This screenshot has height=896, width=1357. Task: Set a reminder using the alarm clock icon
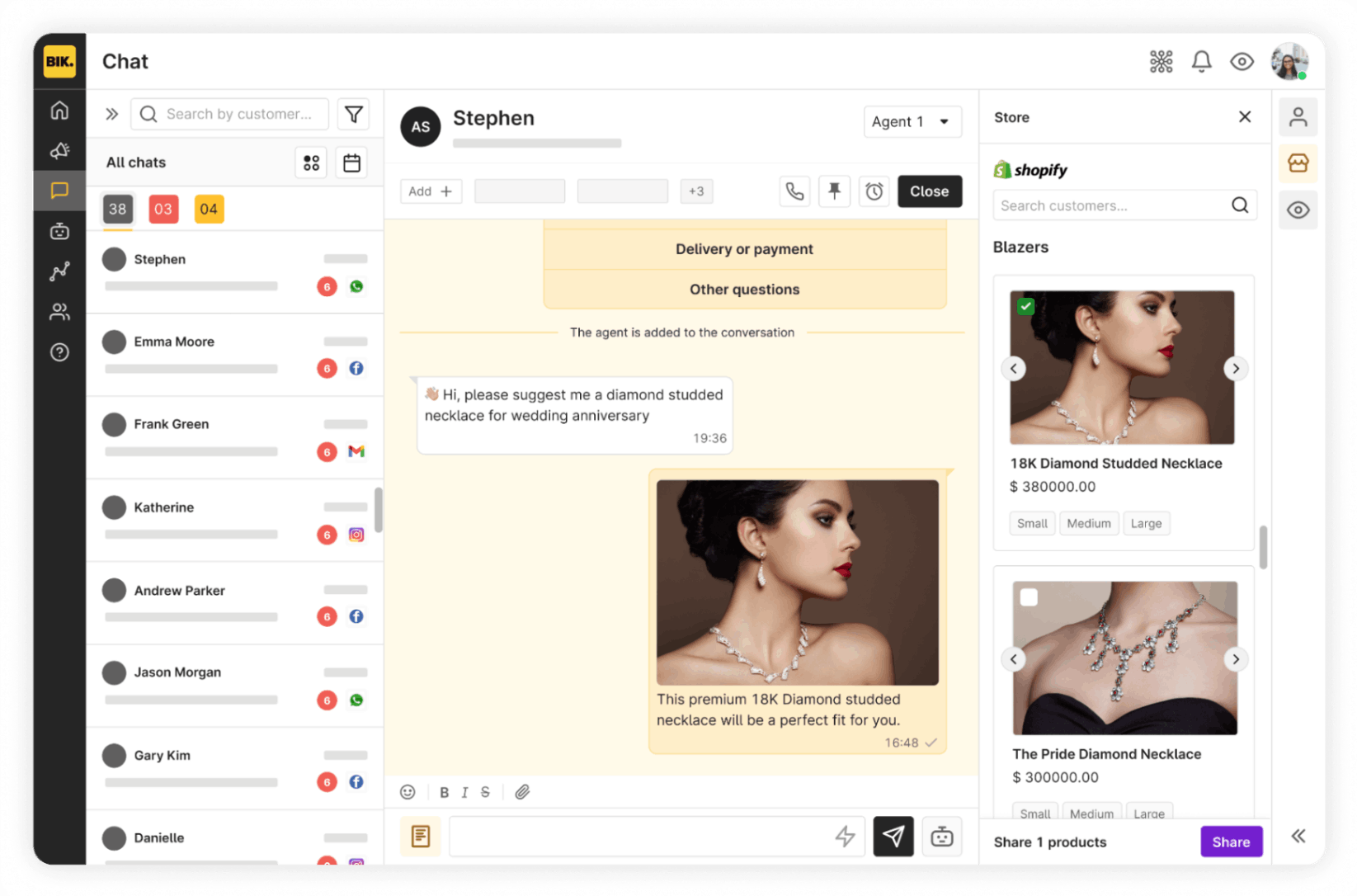(x=874, y=191)
